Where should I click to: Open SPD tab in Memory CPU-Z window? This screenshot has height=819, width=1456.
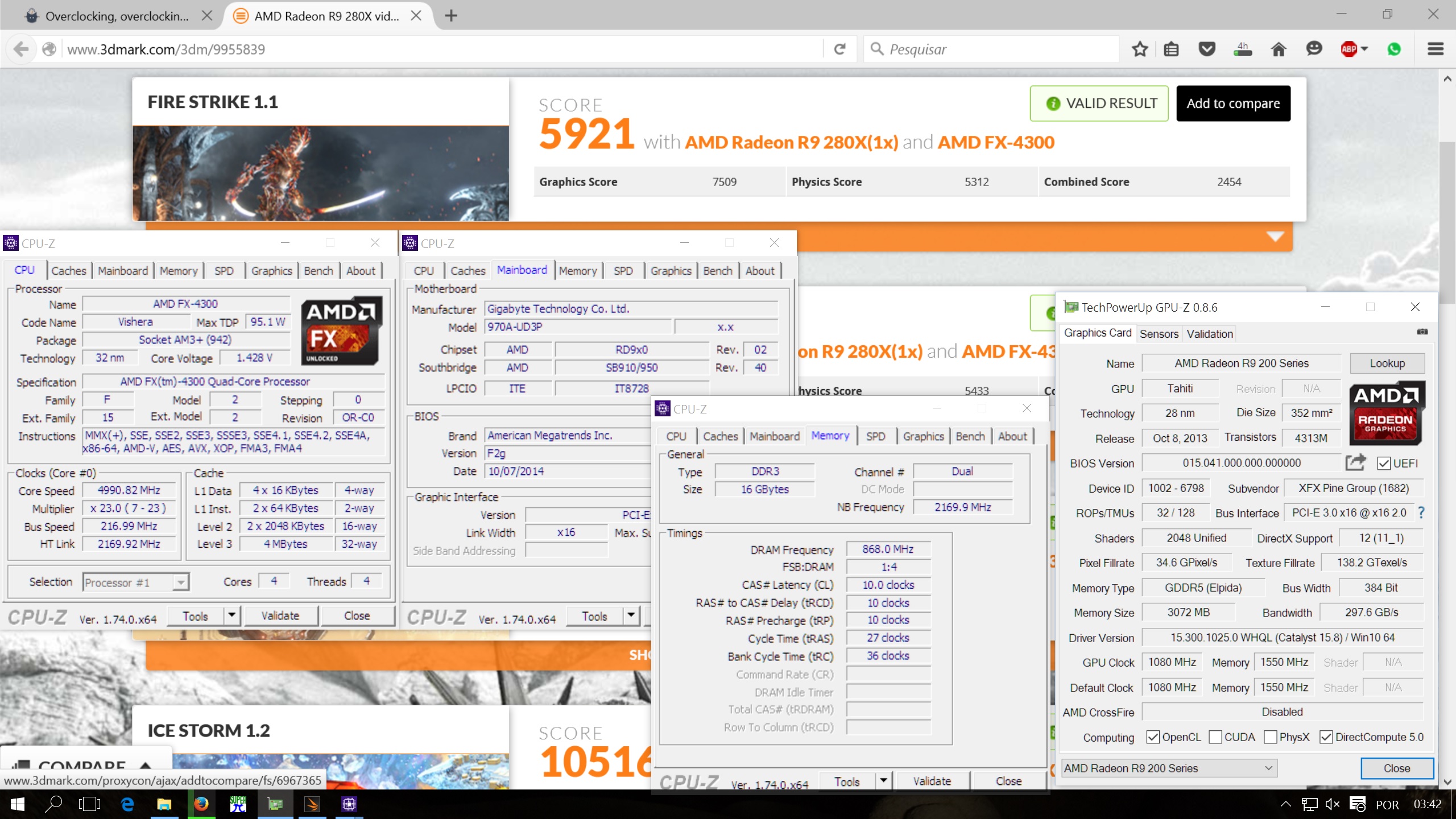click(x=875, y=436)
